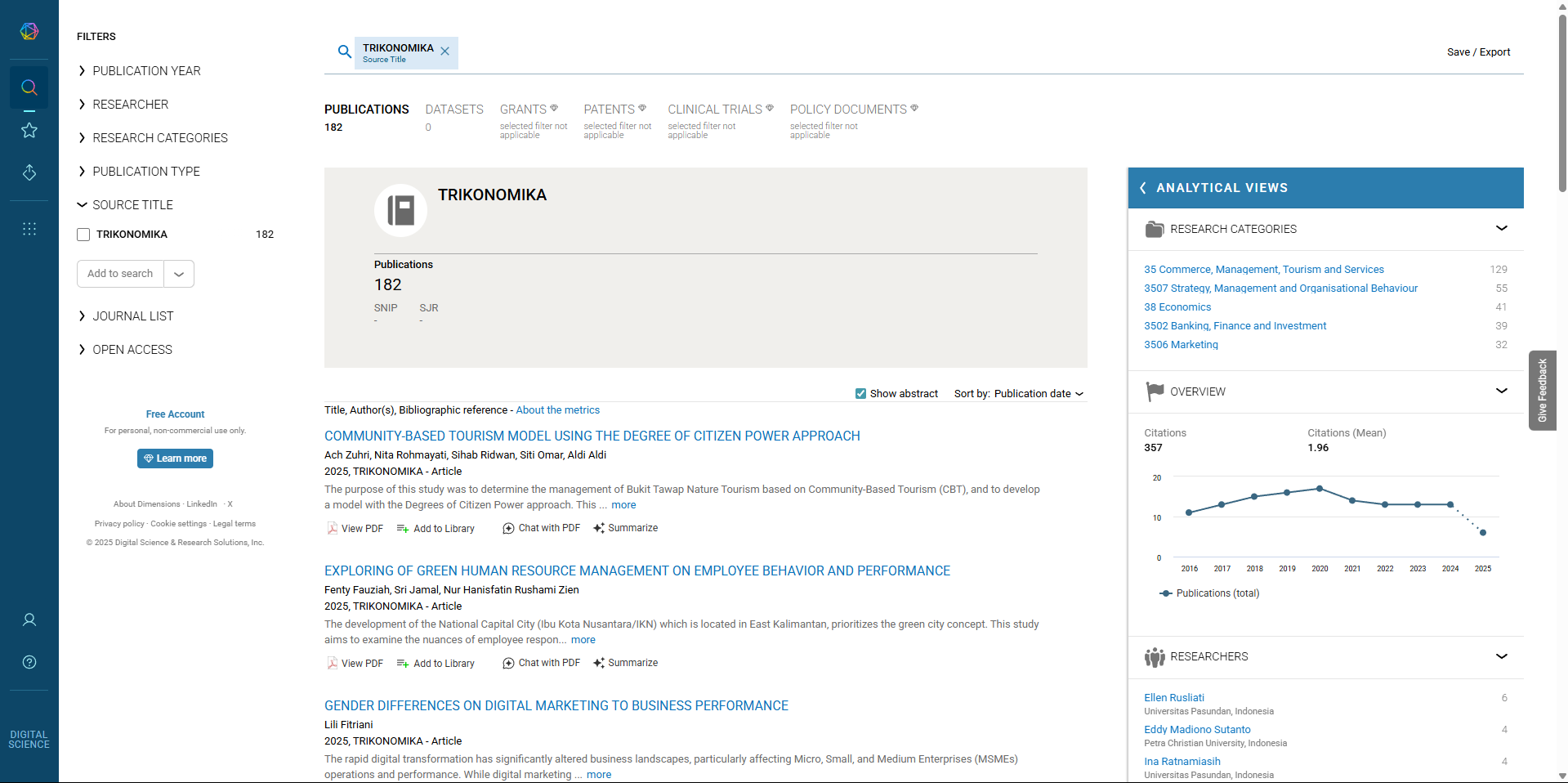Screen dimensions: 1568x783
Task: Switch to the Publications tab
Action: pos(367,110)
